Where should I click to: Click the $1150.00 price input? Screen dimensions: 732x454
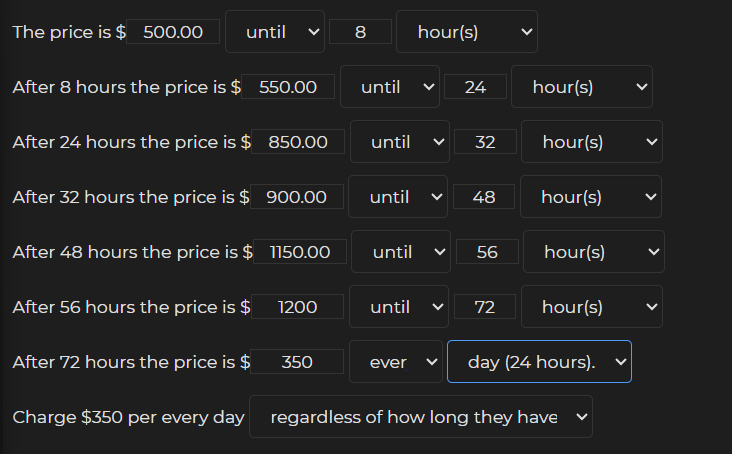point(300,252)
